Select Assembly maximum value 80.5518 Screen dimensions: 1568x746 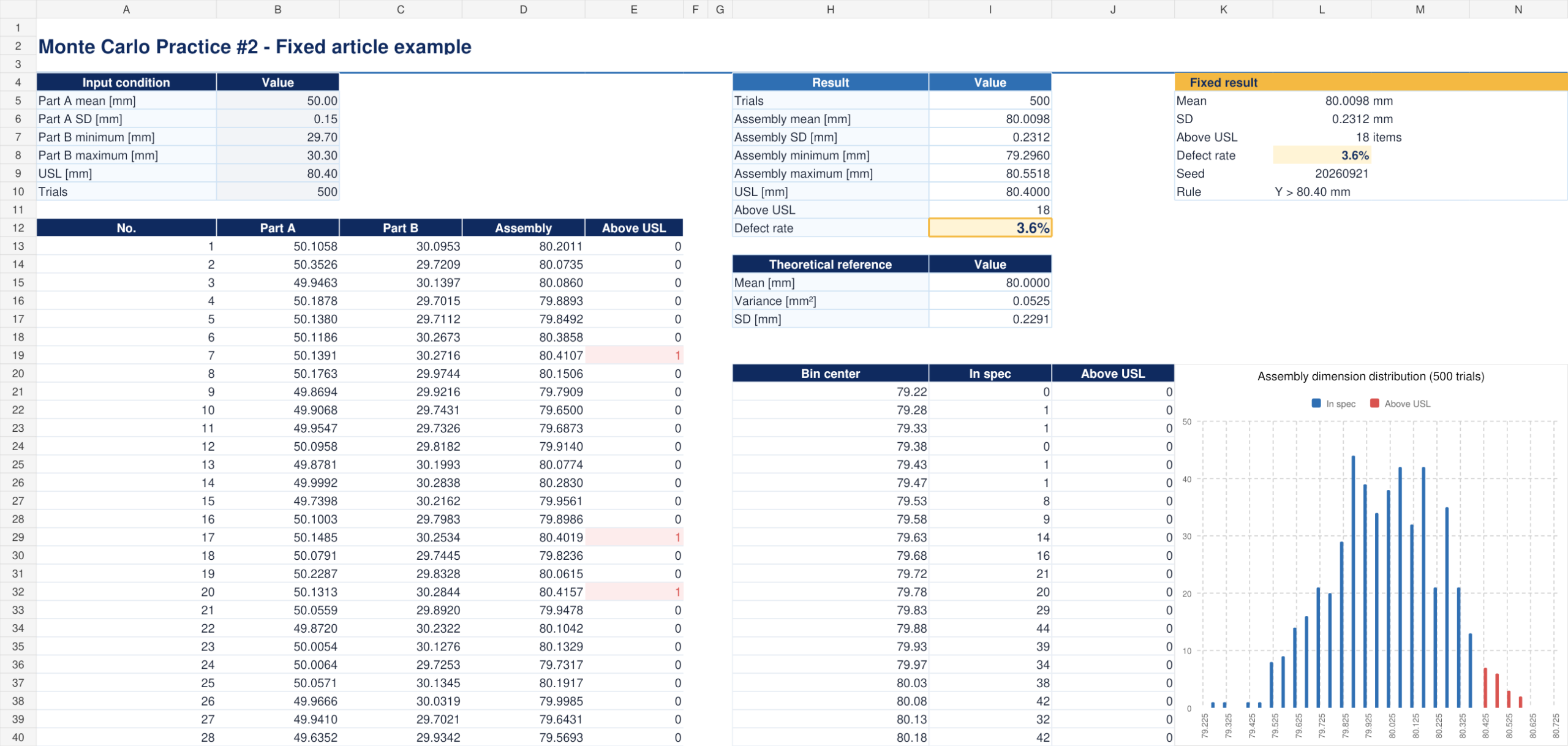tap(990, 173)
